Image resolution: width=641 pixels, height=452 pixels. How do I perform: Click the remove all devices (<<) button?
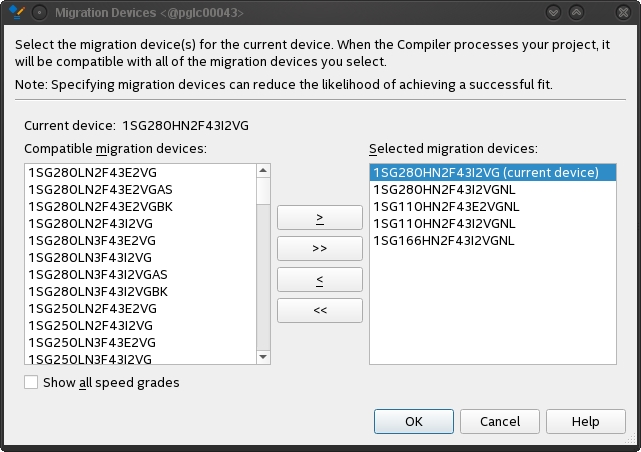coord(320,310)
